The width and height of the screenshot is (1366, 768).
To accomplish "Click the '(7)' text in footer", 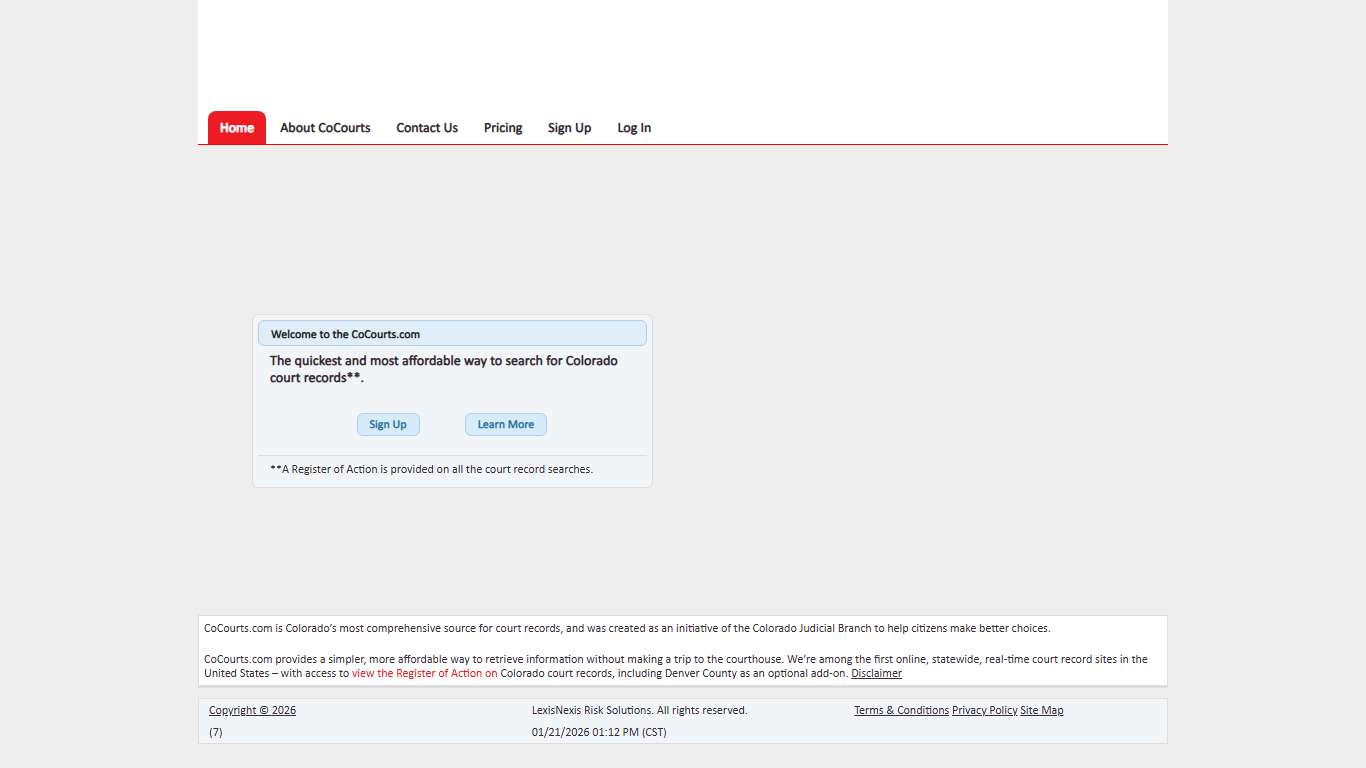I will pos(216,732).
